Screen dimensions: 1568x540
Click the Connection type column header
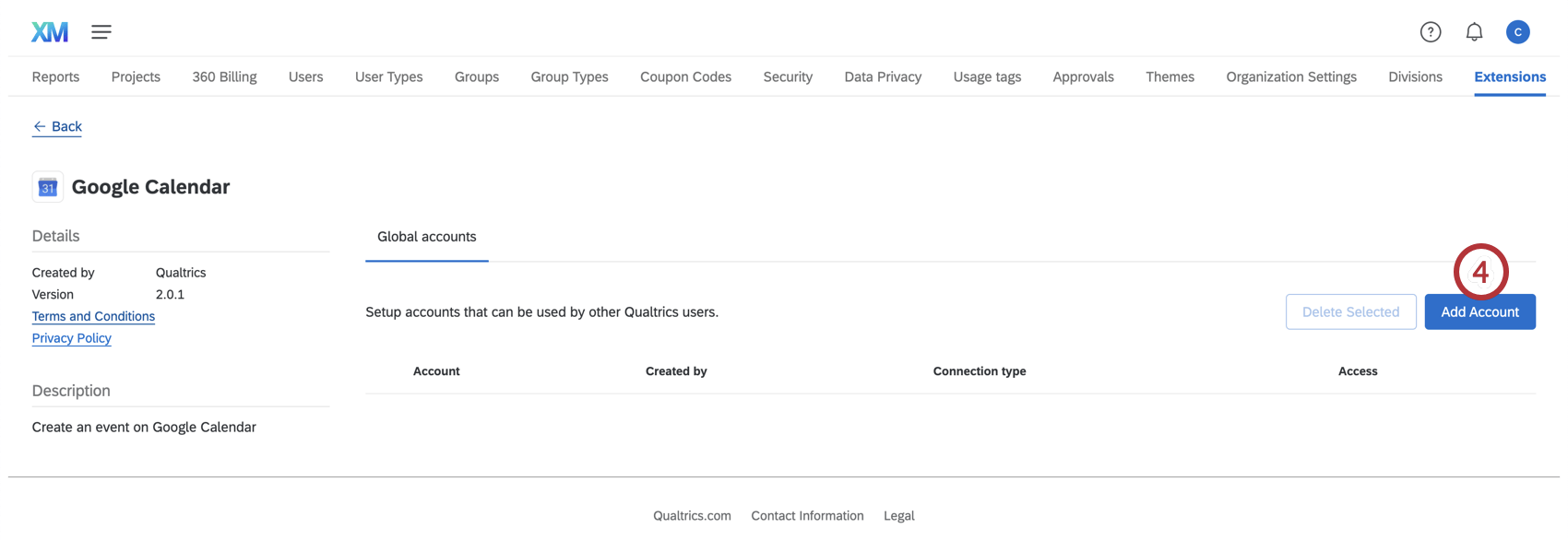979,371
